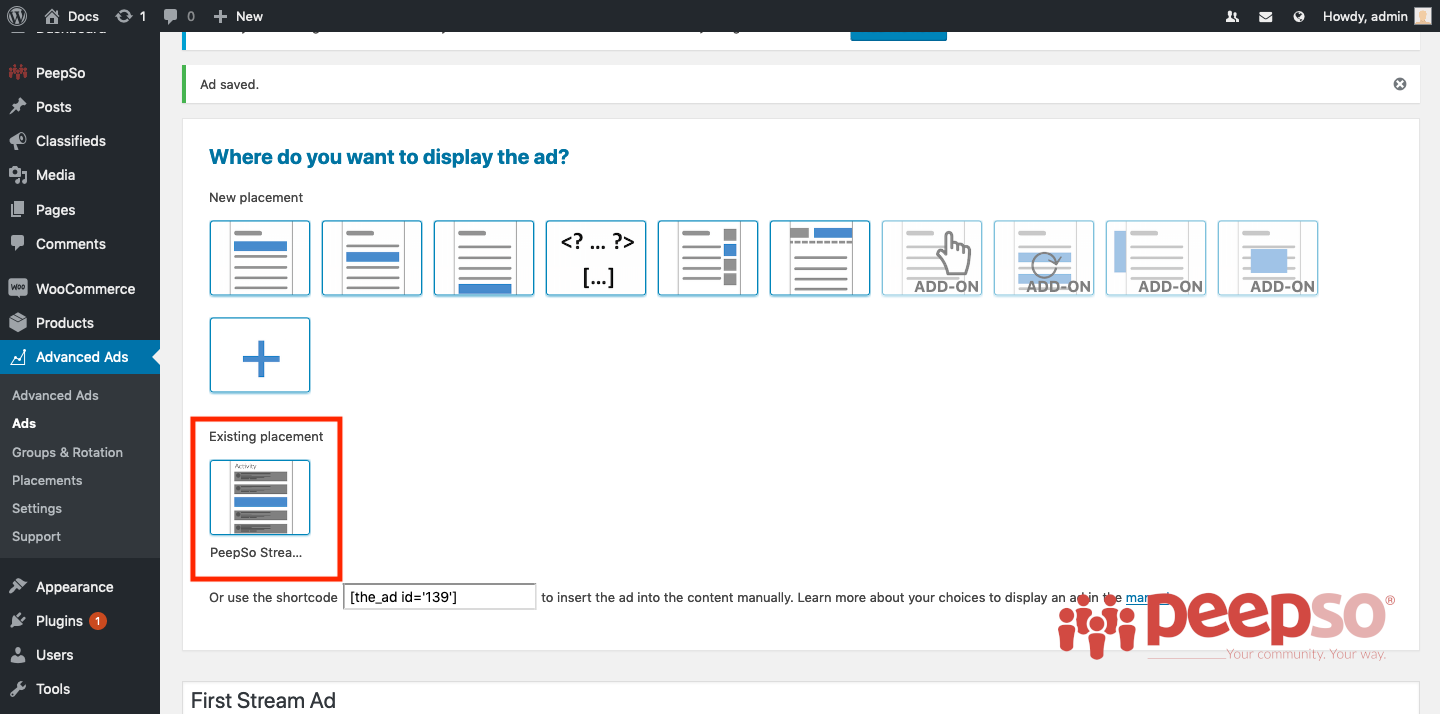Visit the Docs site home

72,16
